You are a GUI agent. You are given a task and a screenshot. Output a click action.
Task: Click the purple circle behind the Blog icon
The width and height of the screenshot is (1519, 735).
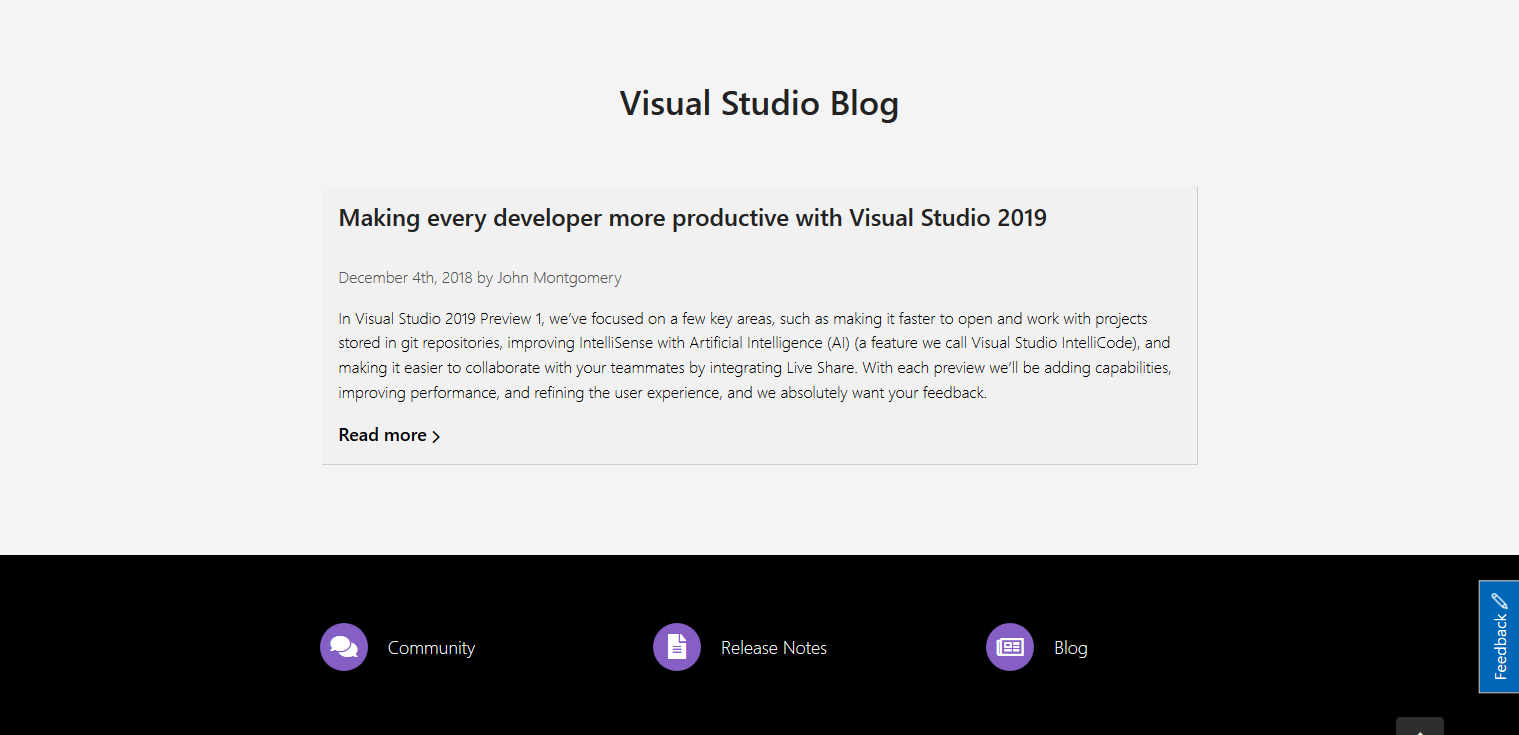tap(1009, 647)
